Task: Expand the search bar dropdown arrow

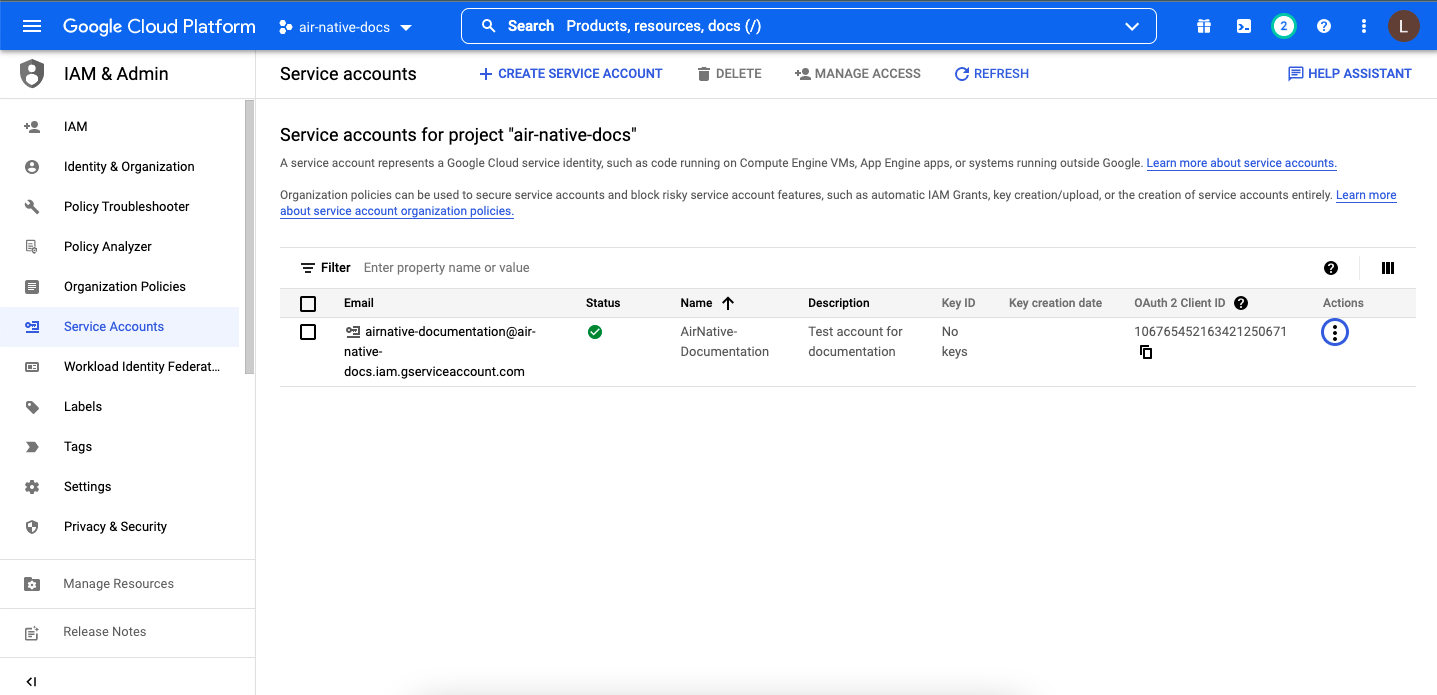Action: pyautogui.click(x=1132, y=26)
